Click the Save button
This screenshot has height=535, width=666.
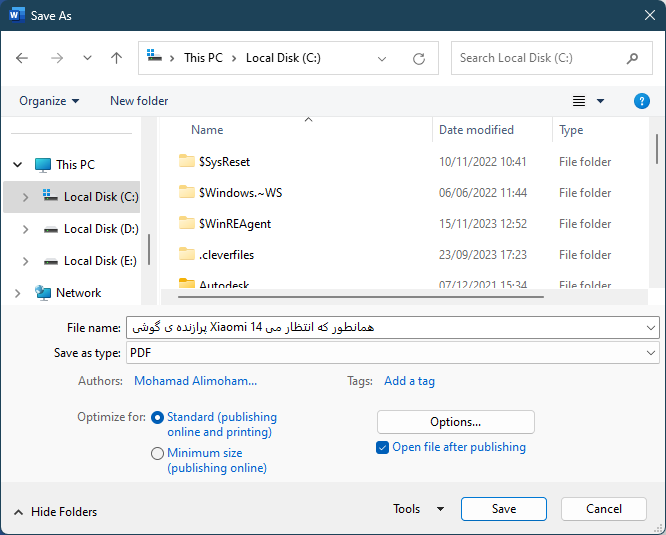(x=504, y=509)
